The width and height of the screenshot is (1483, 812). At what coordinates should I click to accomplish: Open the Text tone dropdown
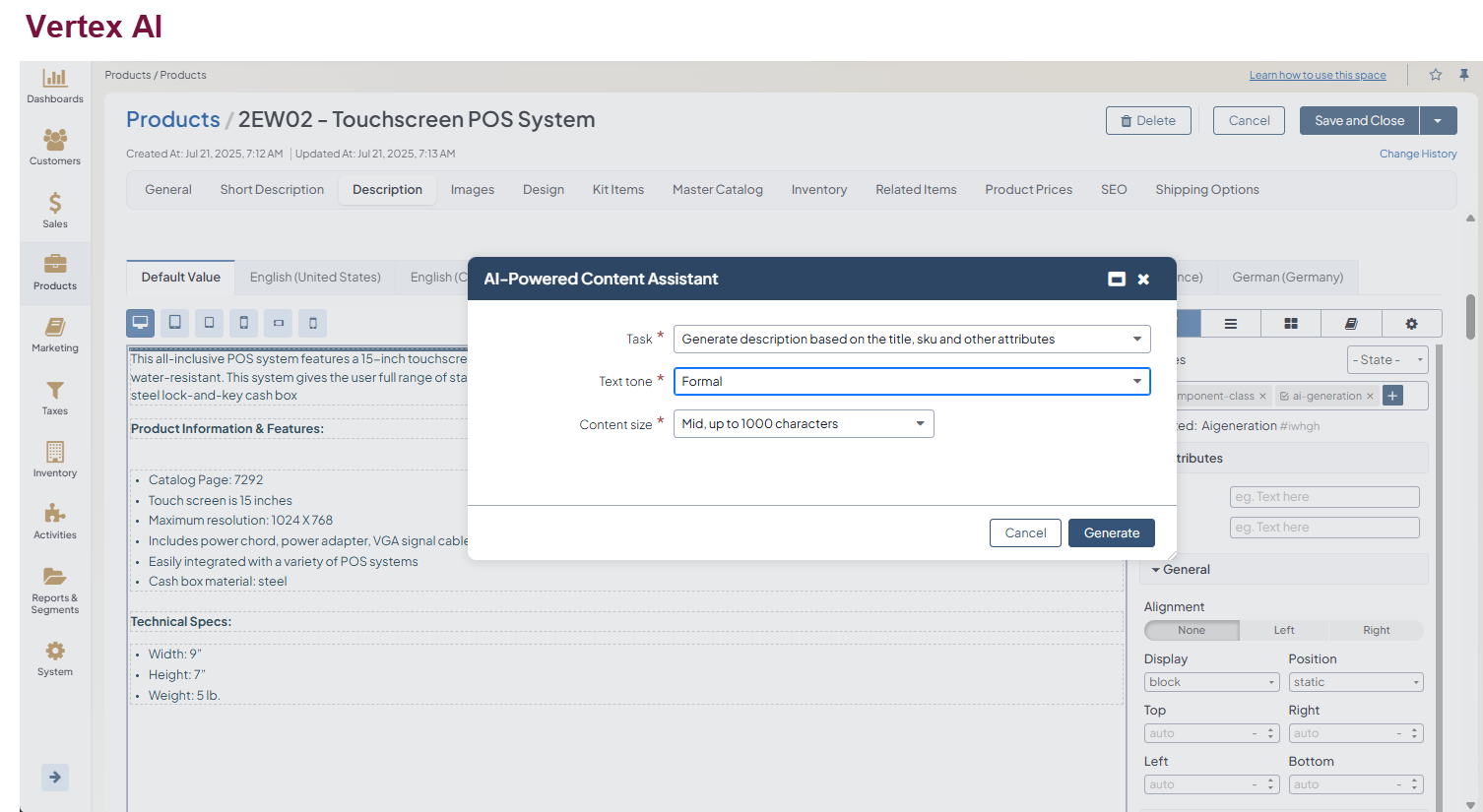point(911,382)
